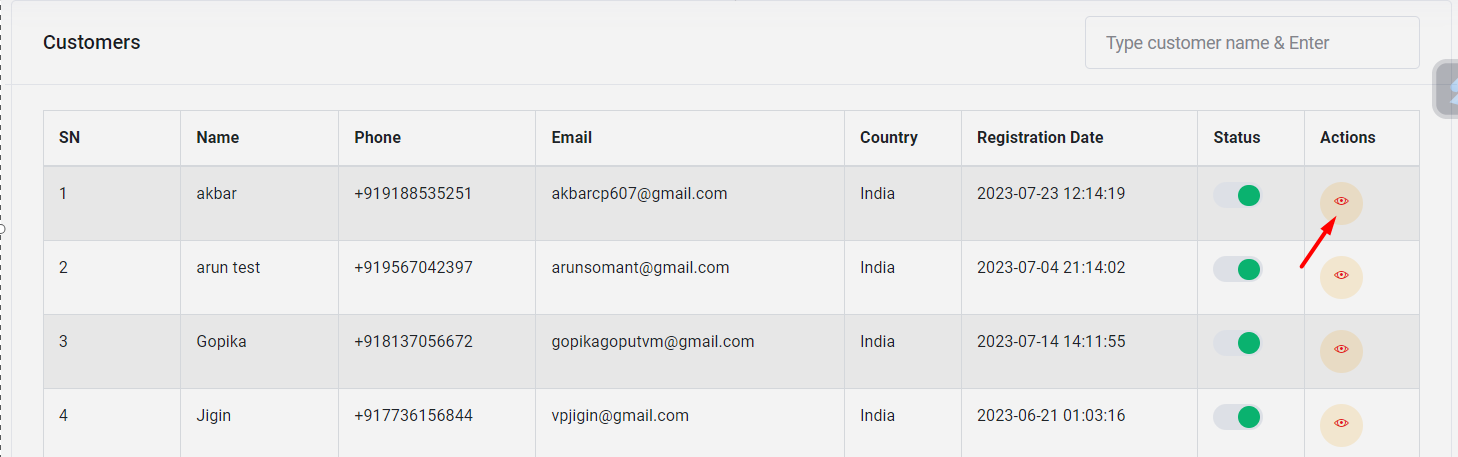The image size is (1458, 457).
Task: View Gopika's customer details via eye icon
Action: coord(1341,350)
